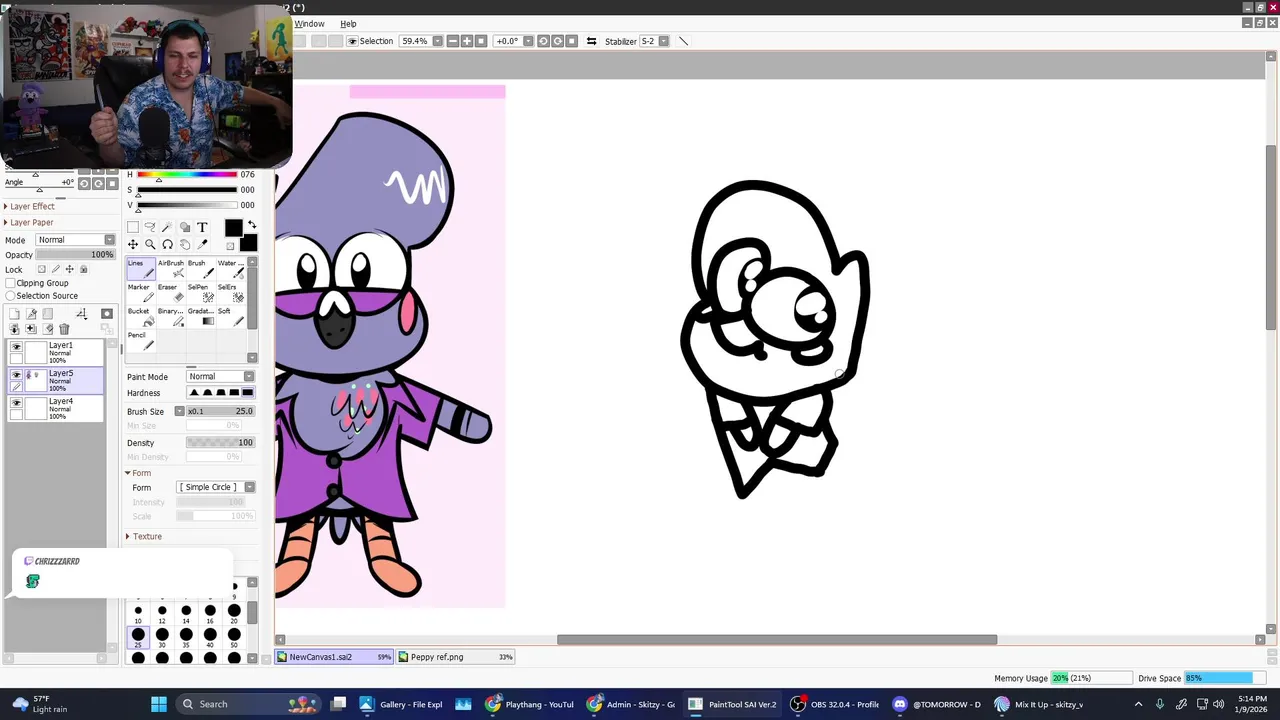This screenshot has width=1280, height=720.
Task: Open the Window menu
Action: 309,24
